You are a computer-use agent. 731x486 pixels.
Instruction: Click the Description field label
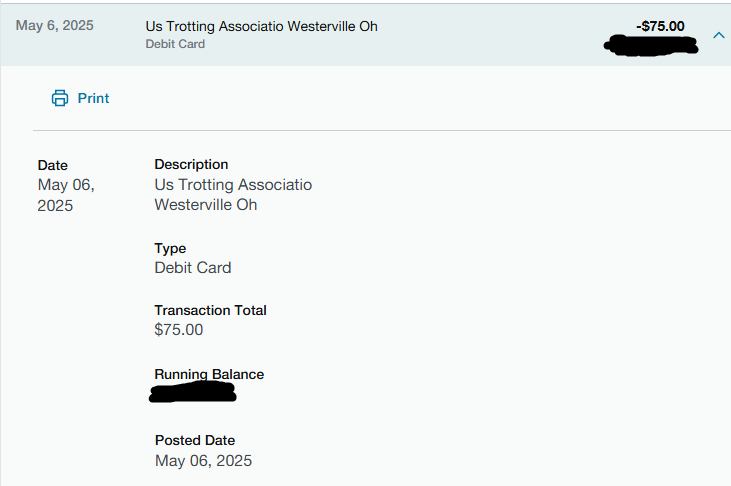[x=191, y=164]
